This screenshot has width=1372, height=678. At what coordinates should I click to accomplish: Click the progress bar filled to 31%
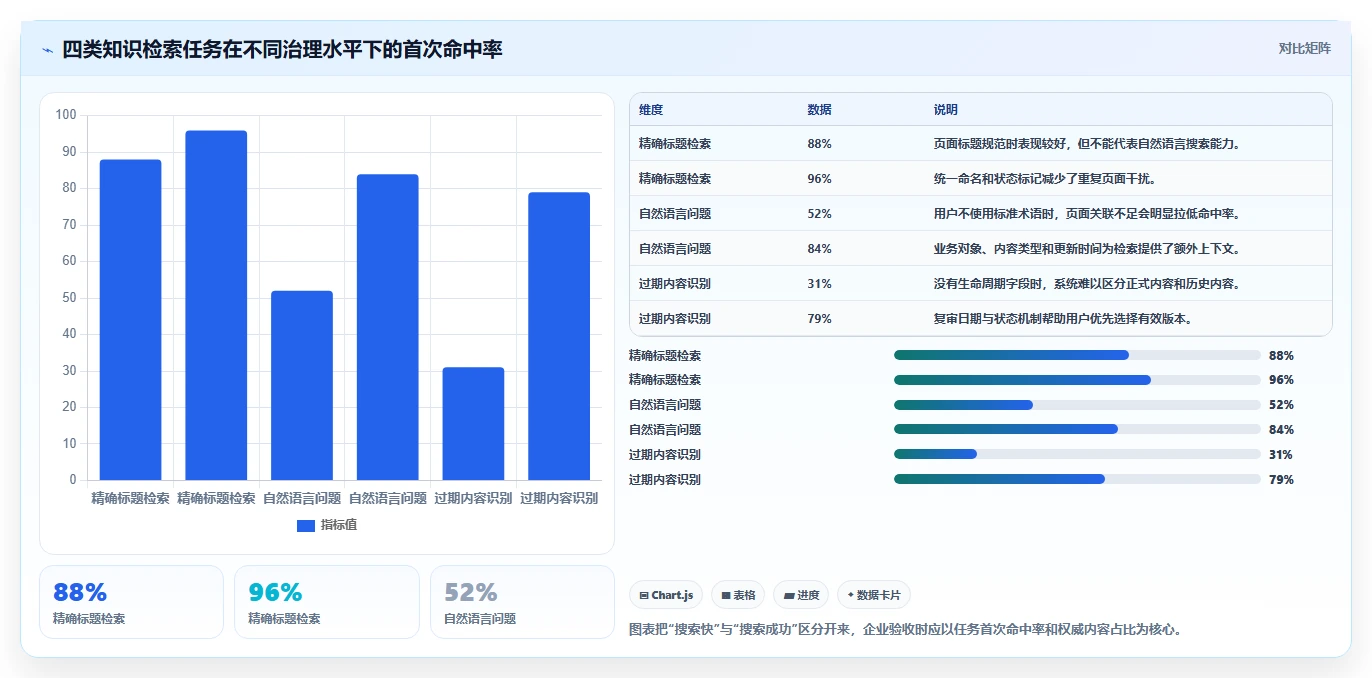[1077, 455]
